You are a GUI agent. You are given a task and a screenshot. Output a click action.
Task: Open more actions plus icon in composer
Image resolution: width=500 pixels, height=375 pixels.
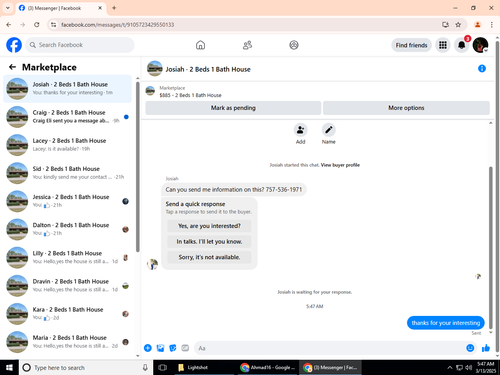pos(148,348)
